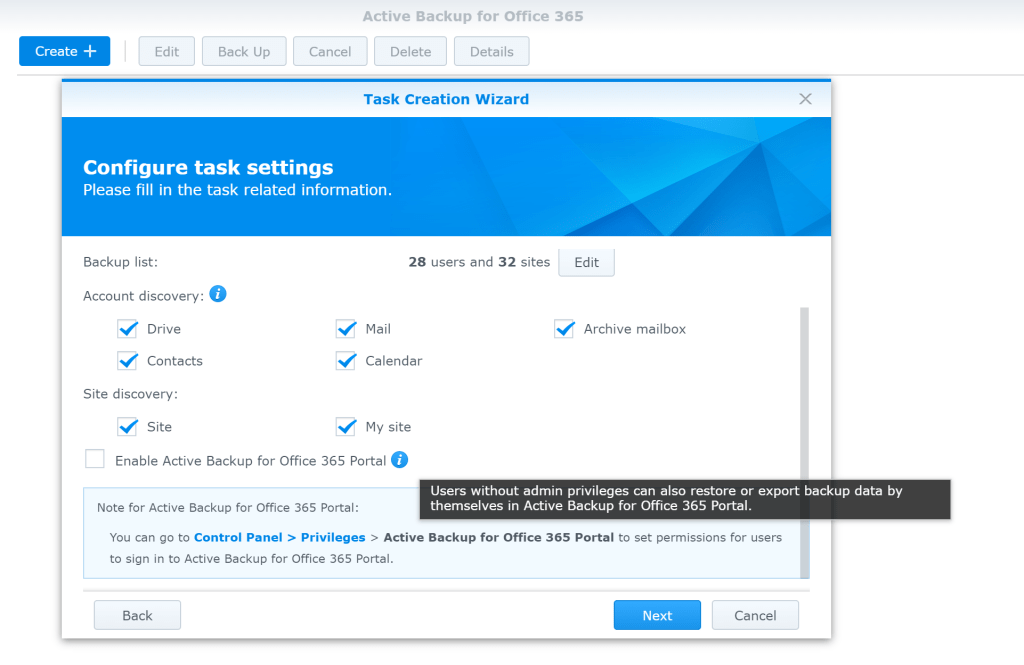Screen dimensions: 1024x665
Task: Click the Portal info icon
Action: coord(399,460)
